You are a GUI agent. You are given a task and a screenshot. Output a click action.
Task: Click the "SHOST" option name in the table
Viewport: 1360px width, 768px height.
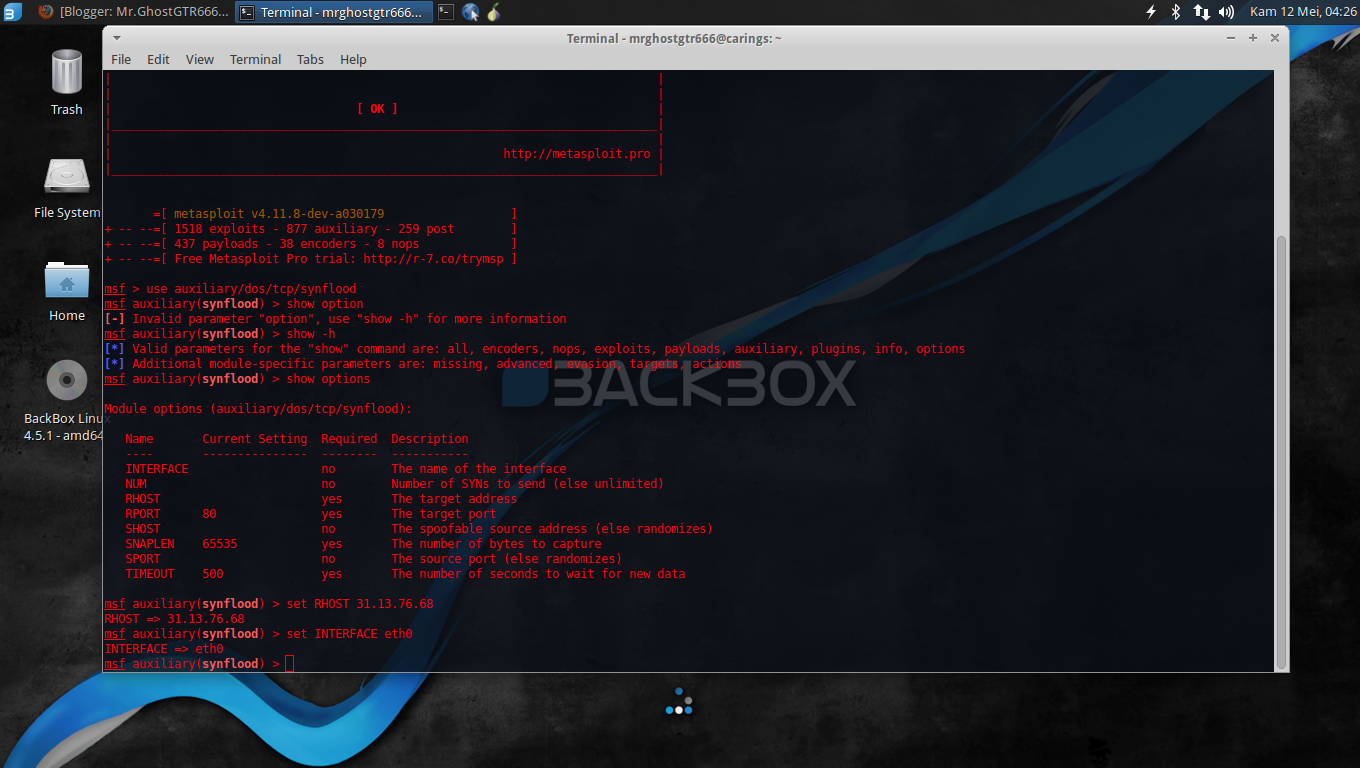pos(143,529)
